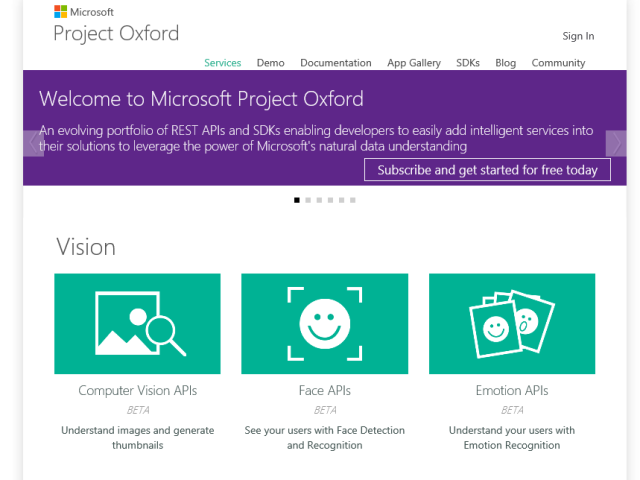Click the Sign In link
Screen dimensions: 640x480
tap(578, 36)
